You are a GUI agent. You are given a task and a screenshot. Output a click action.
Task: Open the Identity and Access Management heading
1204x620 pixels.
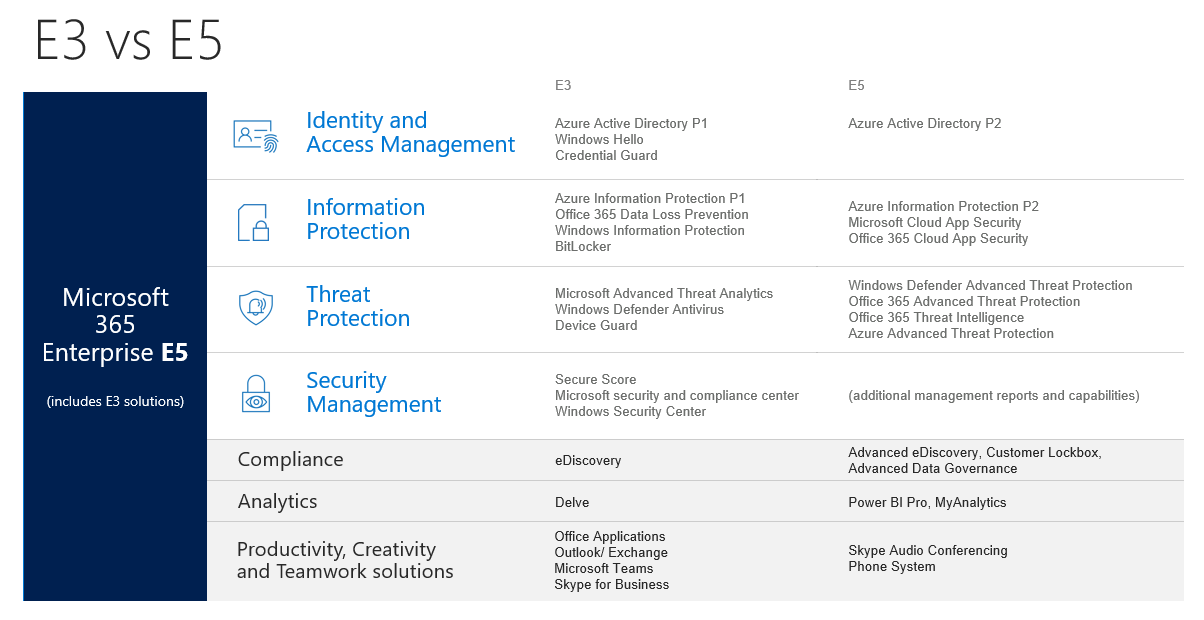[x=411, y=132]
